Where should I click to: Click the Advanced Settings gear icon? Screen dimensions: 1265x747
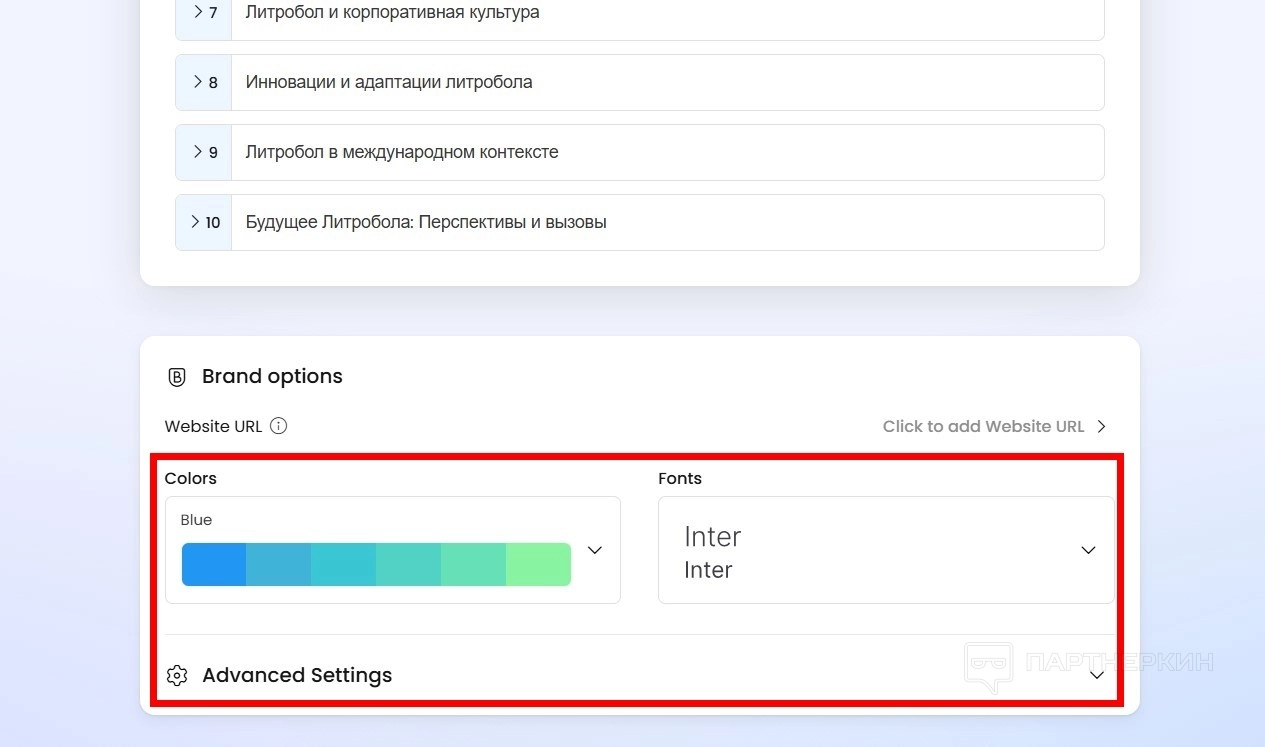(177, 675)
